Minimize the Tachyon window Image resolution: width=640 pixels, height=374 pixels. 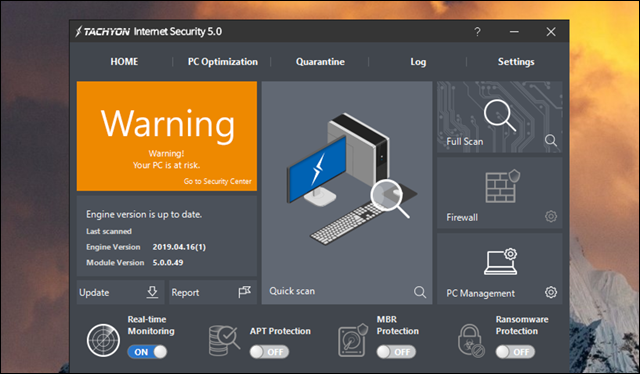coord(514,31)
